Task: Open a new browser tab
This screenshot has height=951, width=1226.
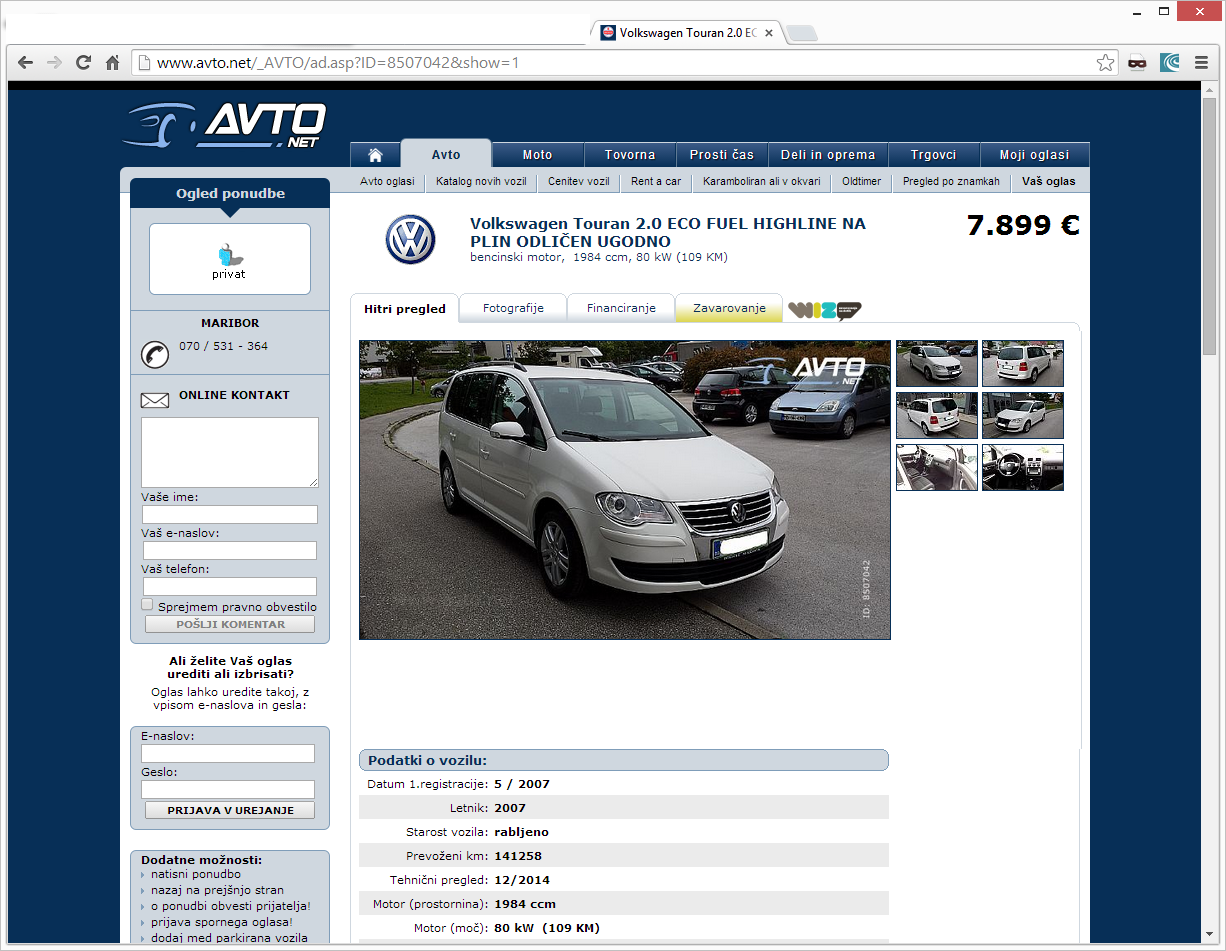Action: point(802,33)
